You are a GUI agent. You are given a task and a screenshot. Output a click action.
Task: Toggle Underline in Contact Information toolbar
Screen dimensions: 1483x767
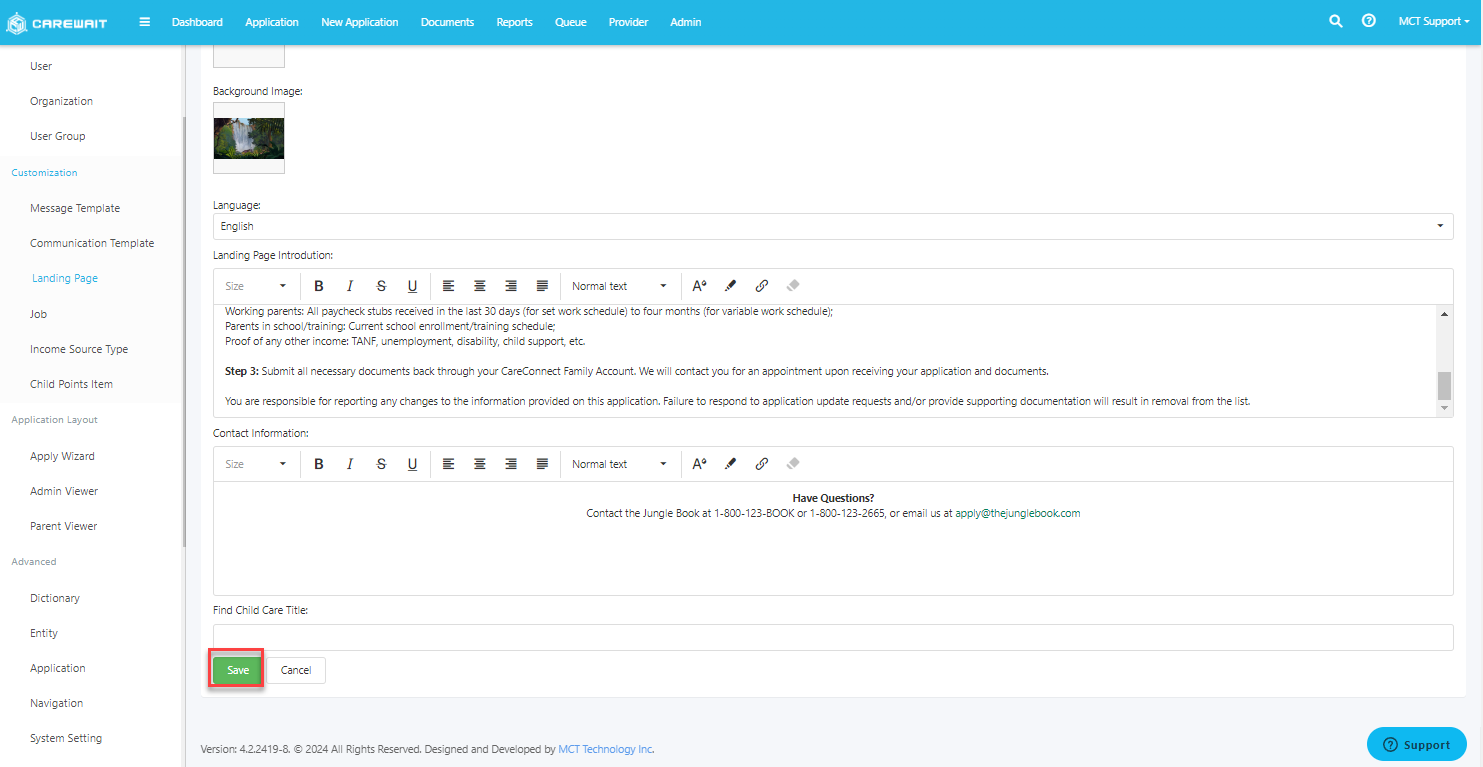pyautogui.click(x=412, y=464)
